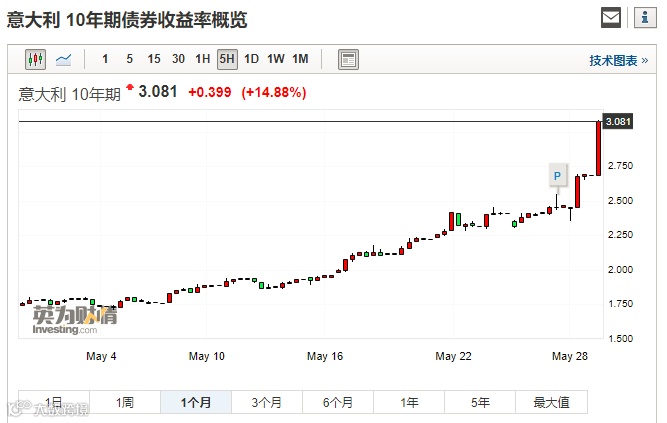Switch to the 5年 range tab

click(x=480, y=402)
